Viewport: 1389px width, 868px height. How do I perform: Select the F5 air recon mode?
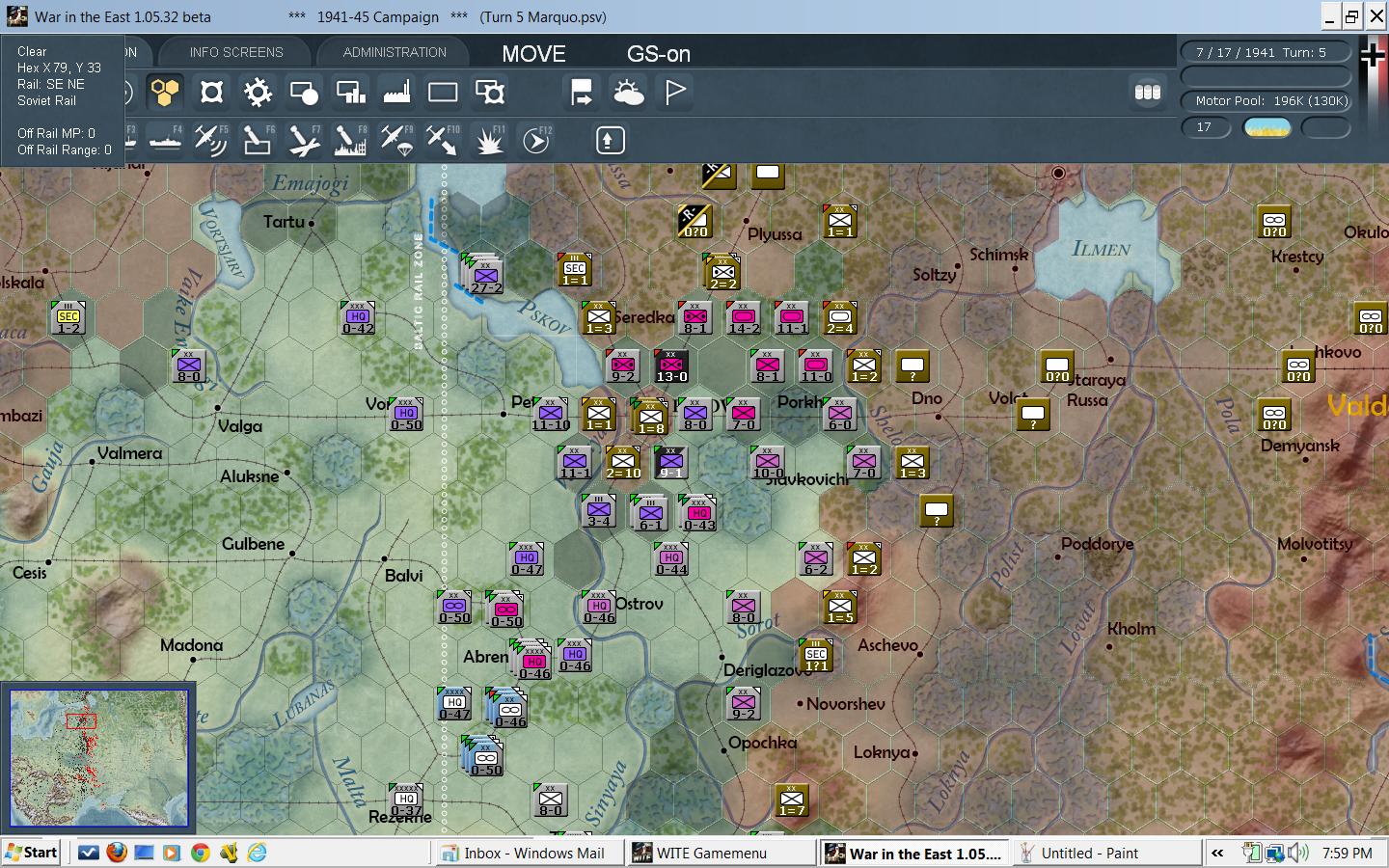(210, 141)
